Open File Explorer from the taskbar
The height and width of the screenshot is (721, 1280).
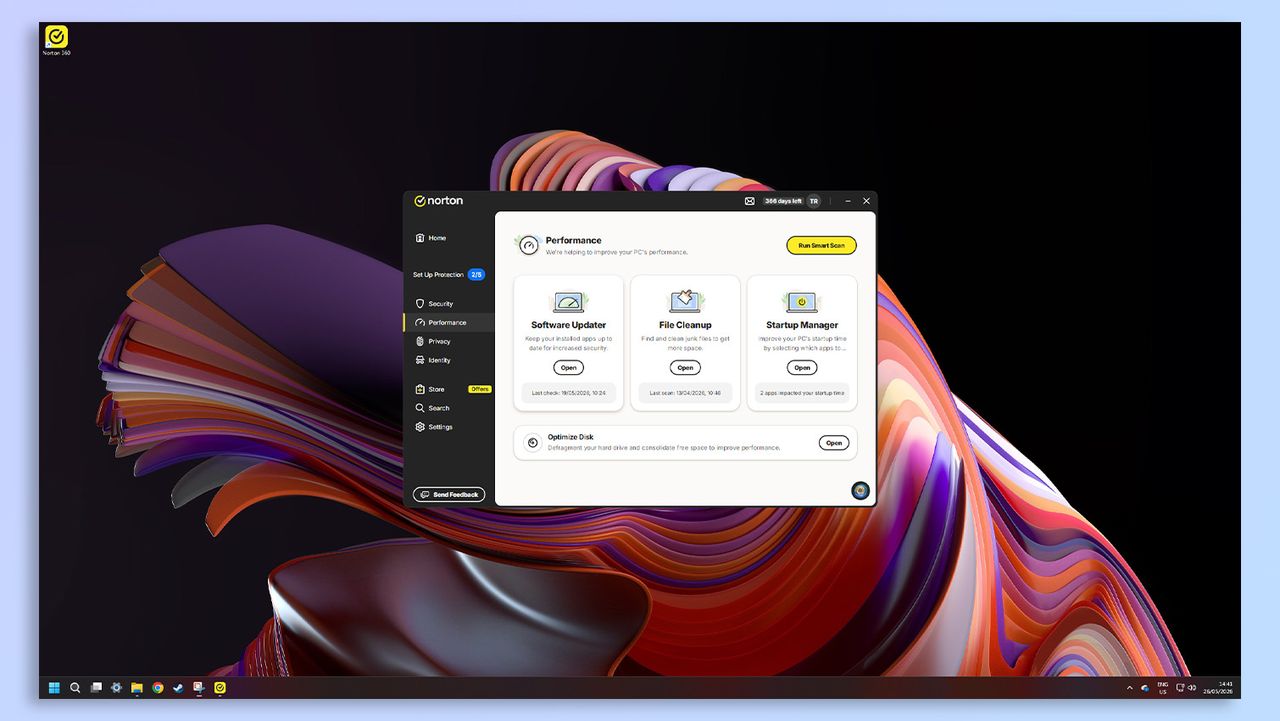coord(137,687)
